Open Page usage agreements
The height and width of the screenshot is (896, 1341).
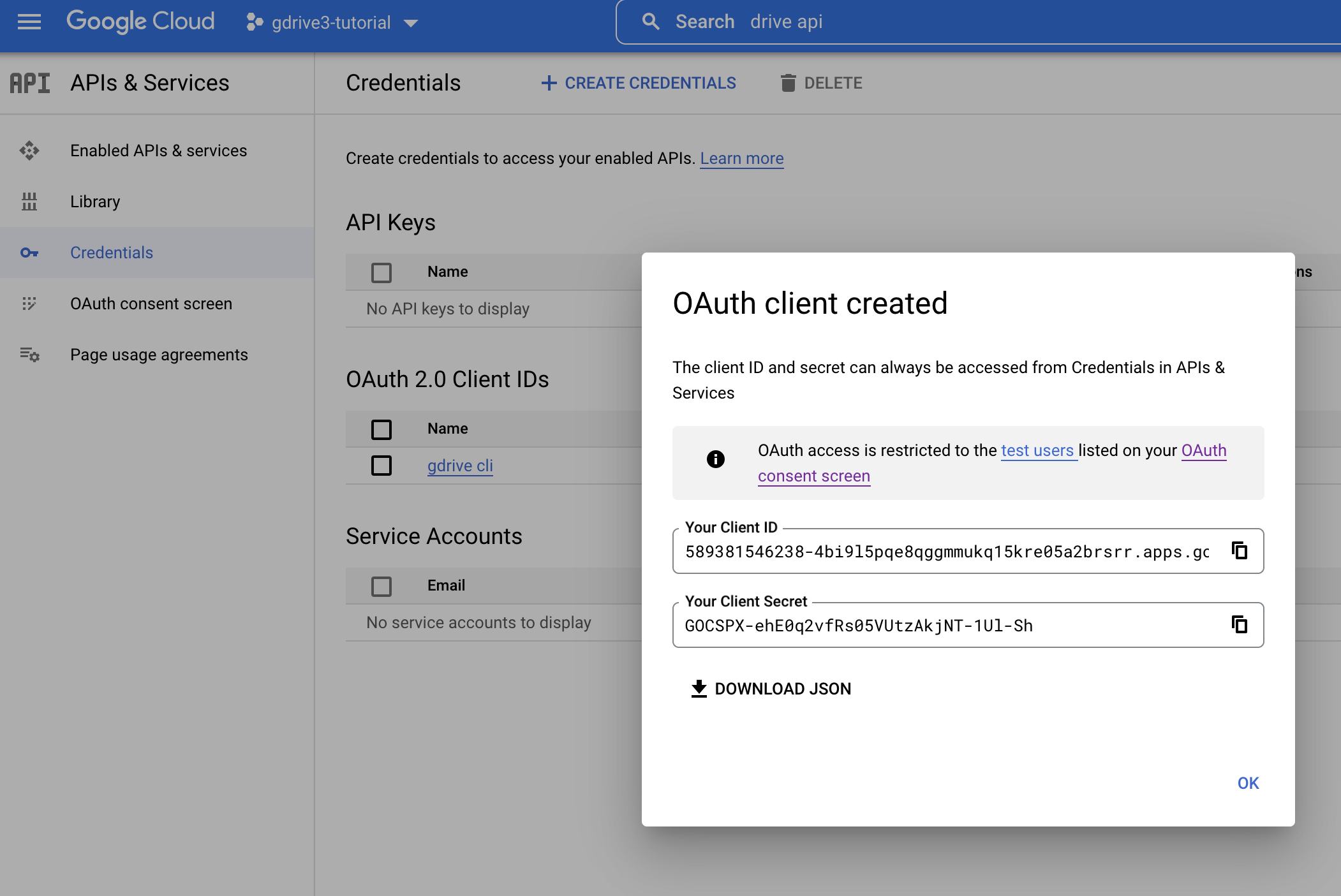pyautogui.click(x=157, y=355)
